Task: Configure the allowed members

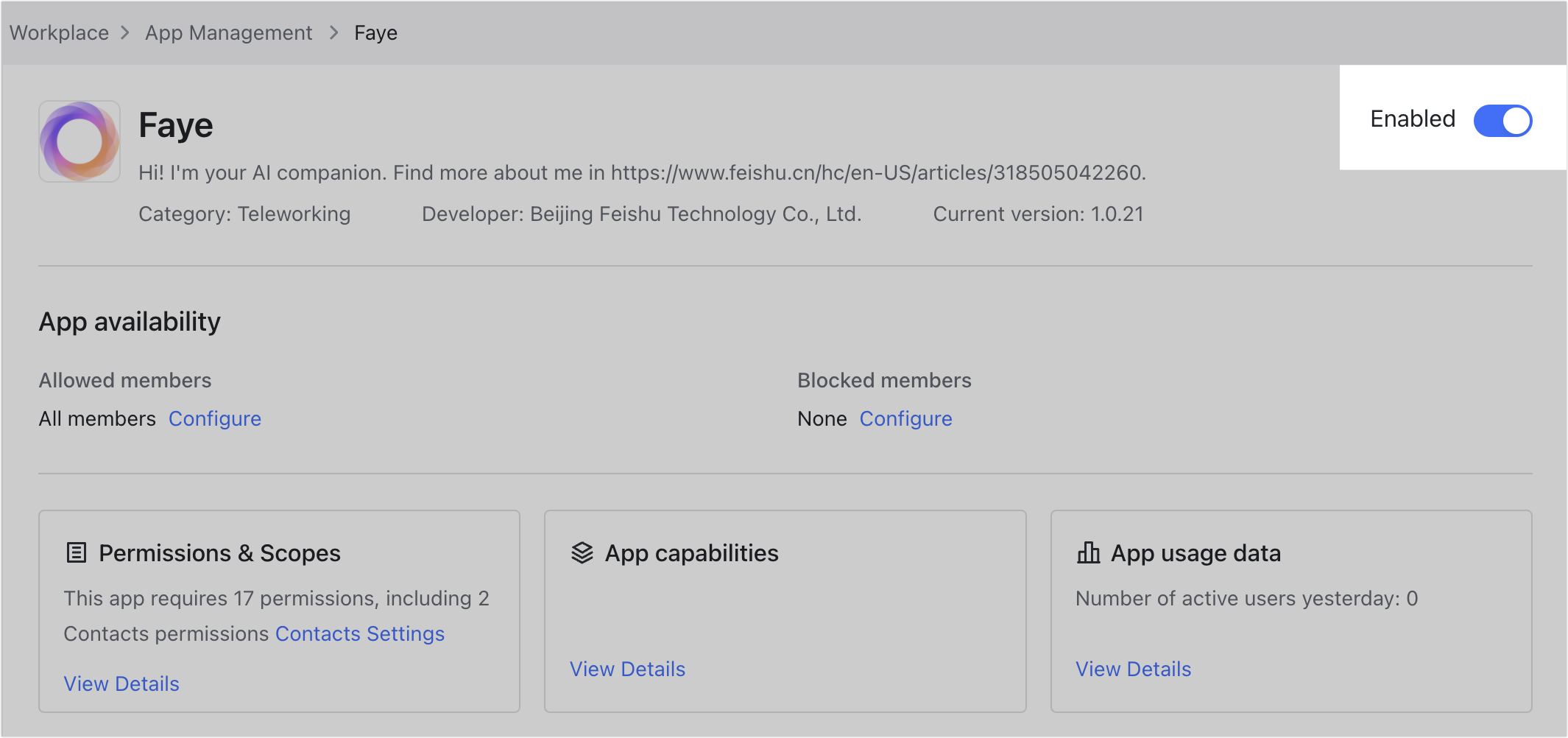Action: click(x=214, y=418)
